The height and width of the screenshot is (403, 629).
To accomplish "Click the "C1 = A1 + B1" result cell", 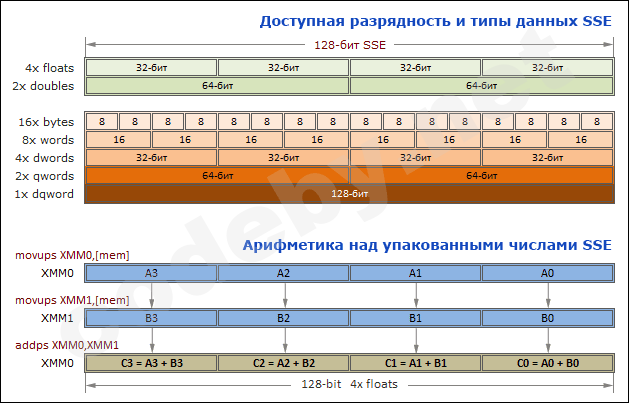I will tap(415, 363).
